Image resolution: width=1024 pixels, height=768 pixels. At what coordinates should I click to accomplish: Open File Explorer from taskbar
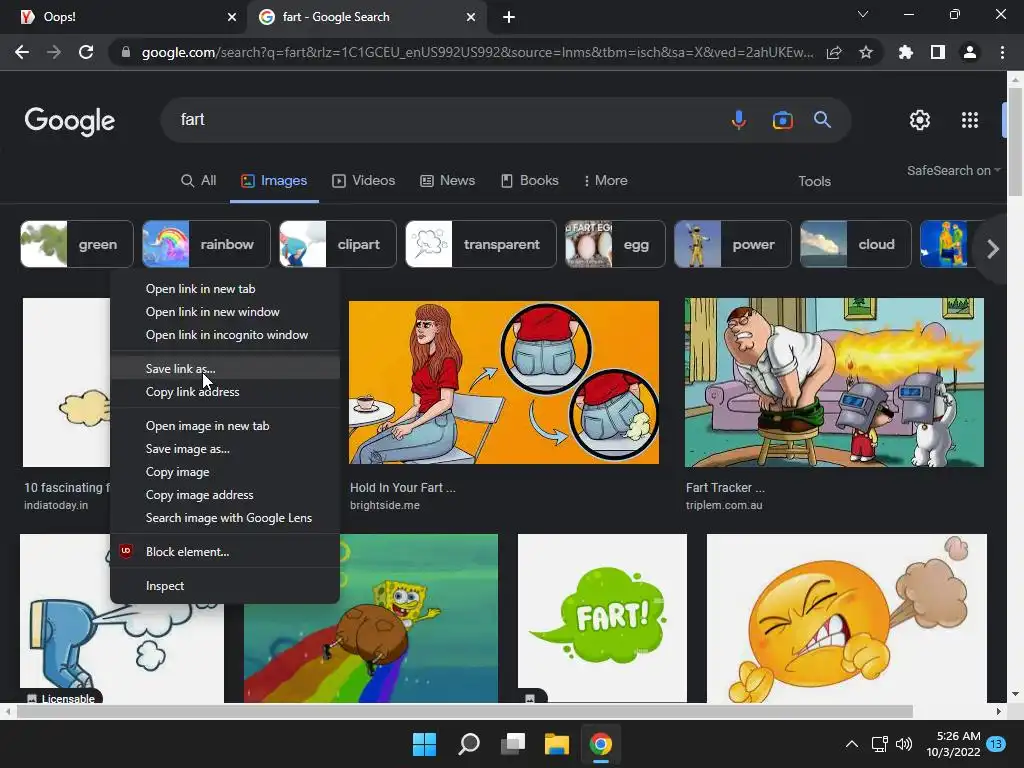[557, 744]
